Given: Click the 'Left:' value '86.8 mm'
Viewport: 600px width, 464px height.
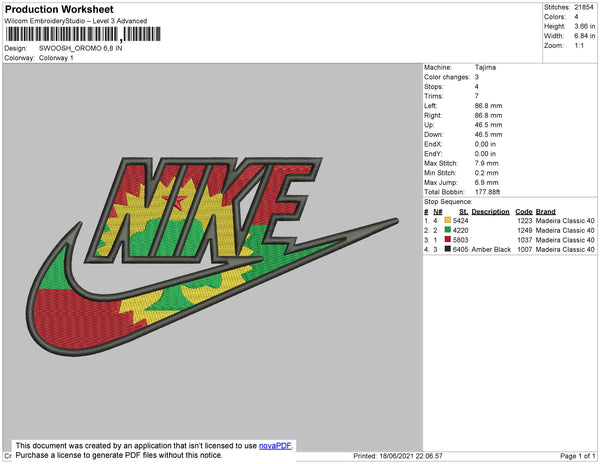Looking at the screenshot, I should click(x=489, y=106).
